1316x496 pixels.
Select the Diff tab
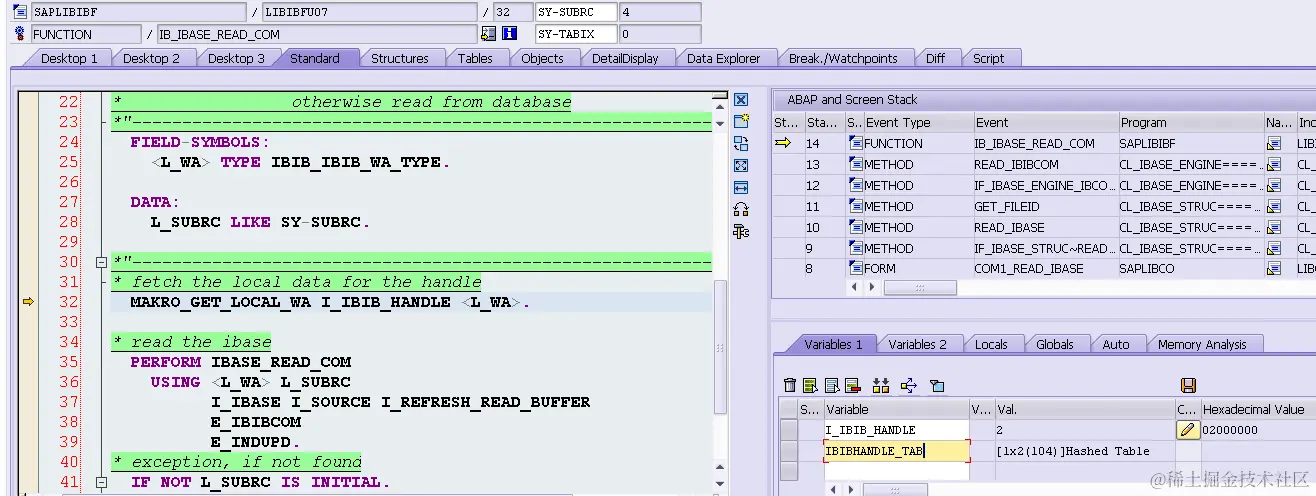tap(935, 58)
